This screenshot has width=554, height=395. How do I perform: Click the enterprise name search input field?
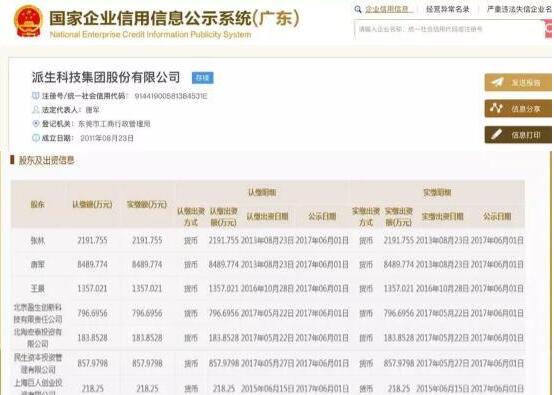pyautogui.click(x=449, y=29)
